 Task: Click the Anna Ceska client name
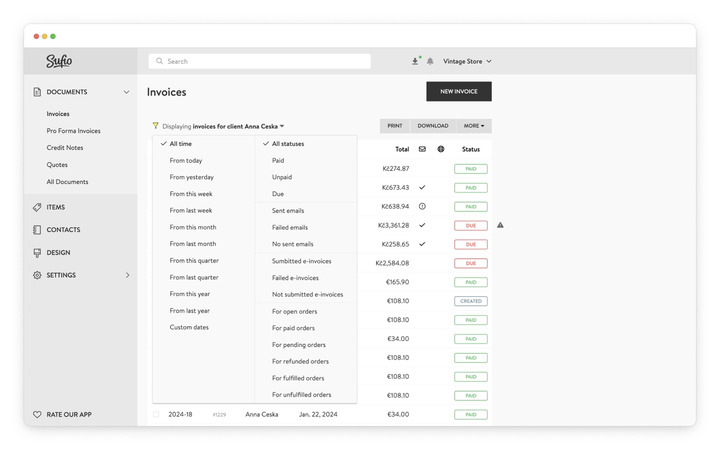point(262,414)
